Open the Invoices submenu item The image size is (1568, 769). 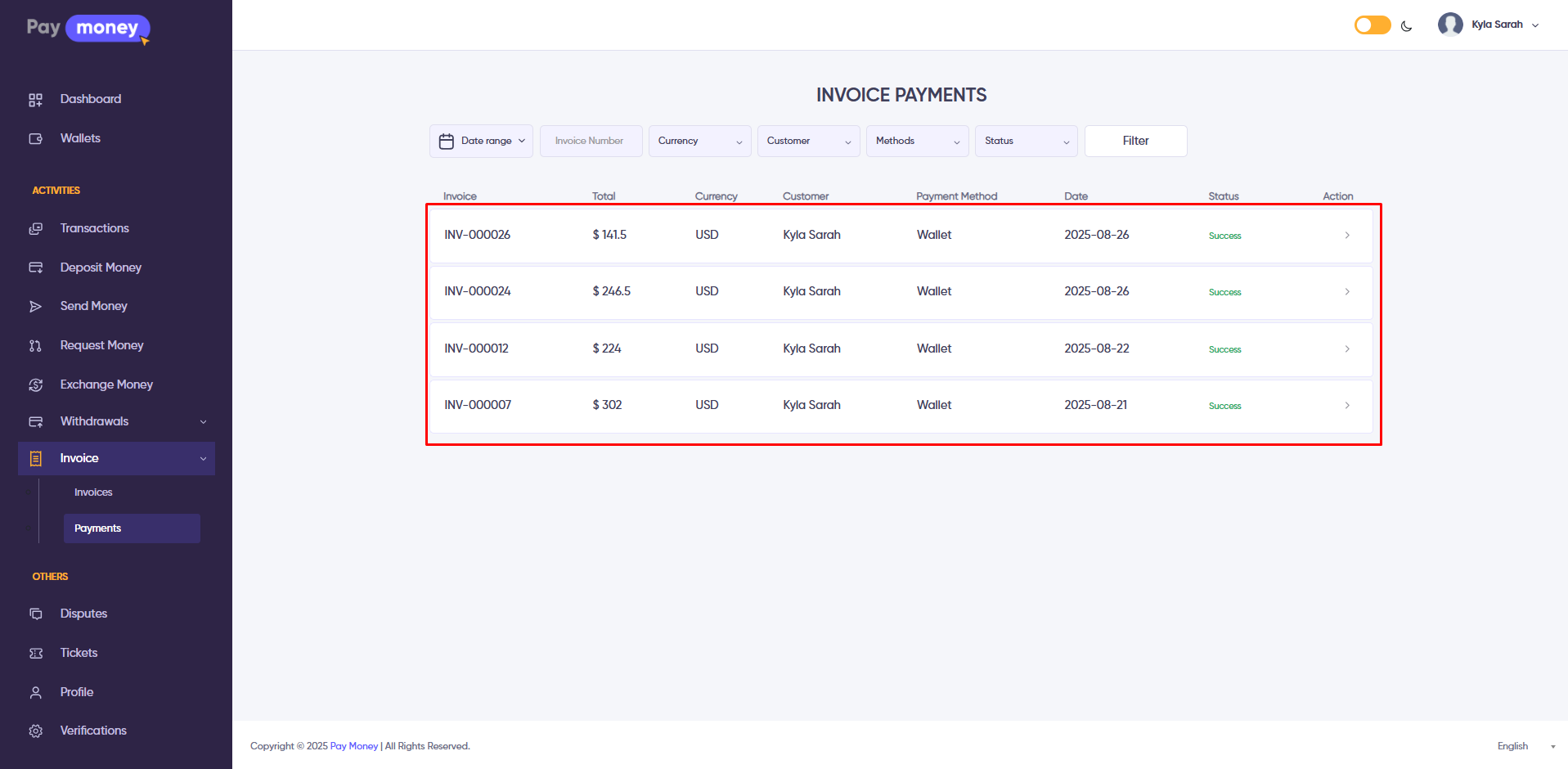[93, 492]
